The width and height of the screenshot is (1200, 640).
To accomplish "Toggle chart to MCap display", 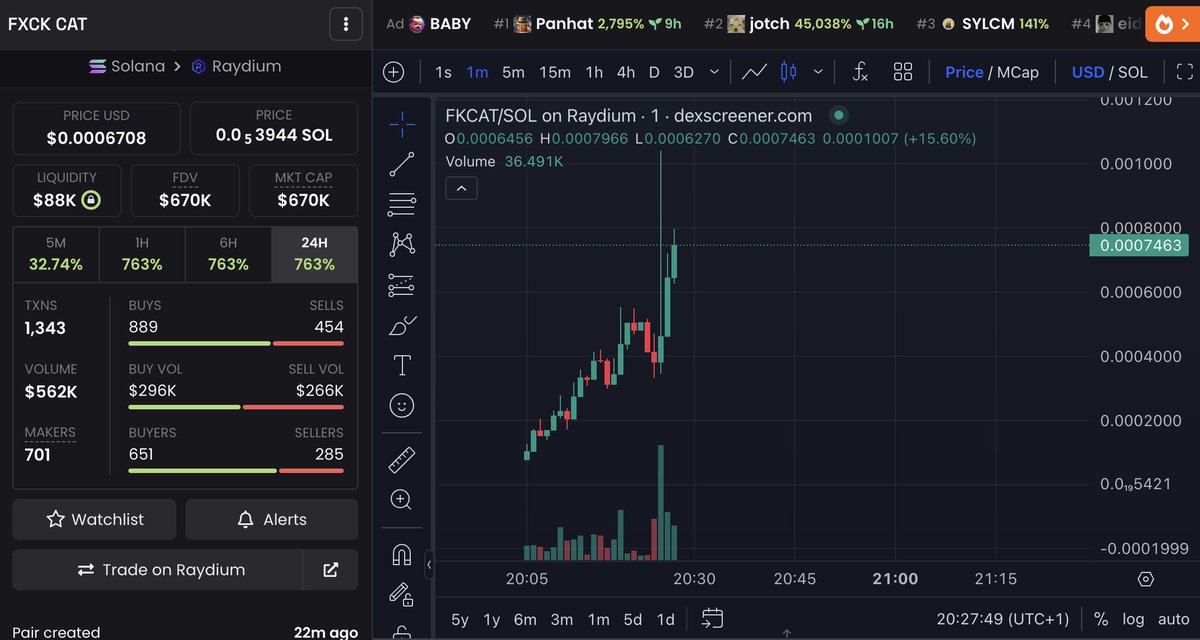I will (x=1017, y=72).
